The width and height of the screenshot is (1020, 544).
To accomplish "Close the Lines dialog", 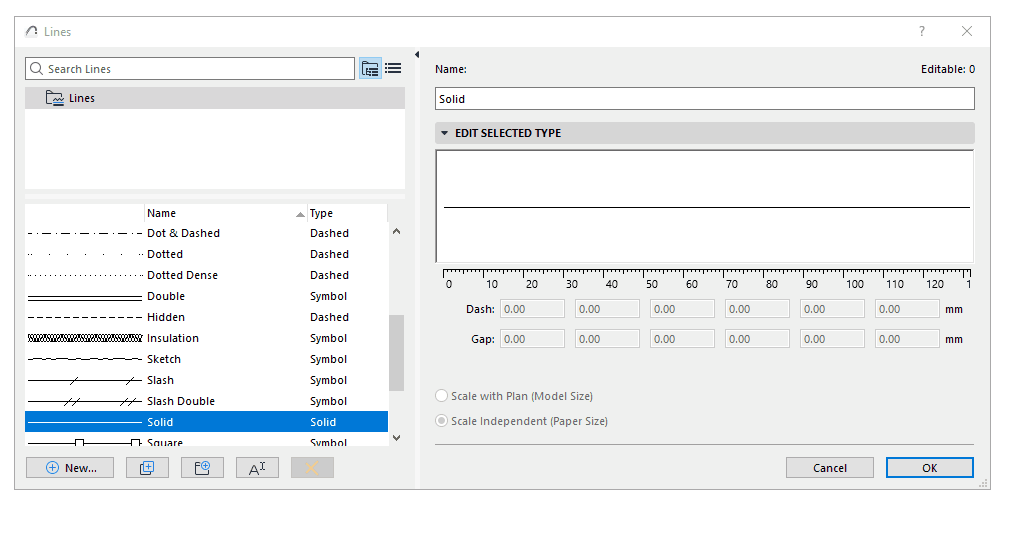I will tap(967, 31).
